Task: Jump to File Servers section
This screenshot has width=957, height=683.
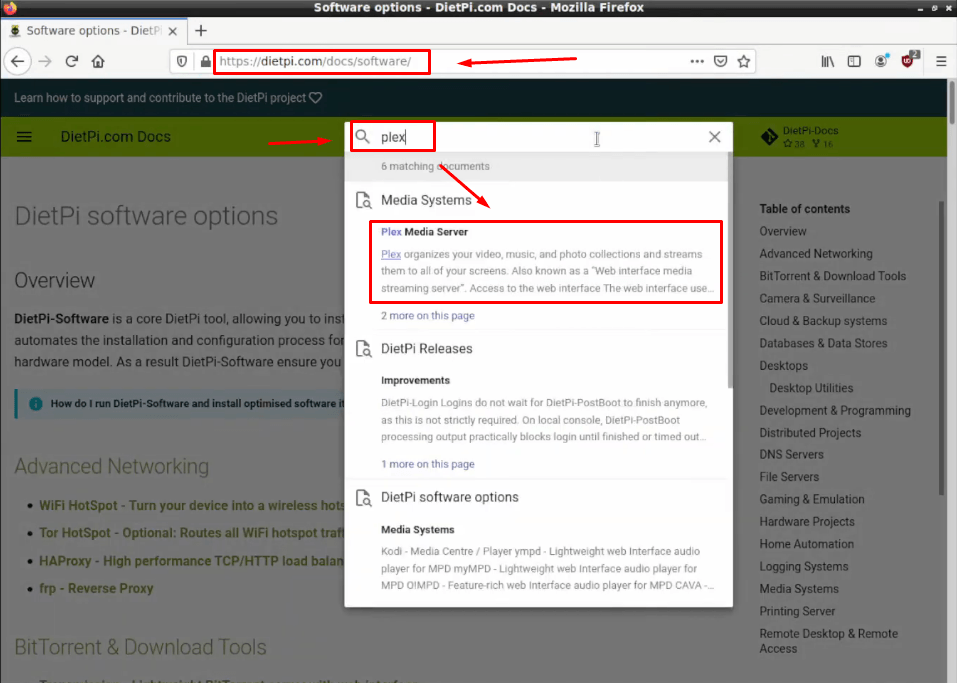Action: click(x=789, y=477)
